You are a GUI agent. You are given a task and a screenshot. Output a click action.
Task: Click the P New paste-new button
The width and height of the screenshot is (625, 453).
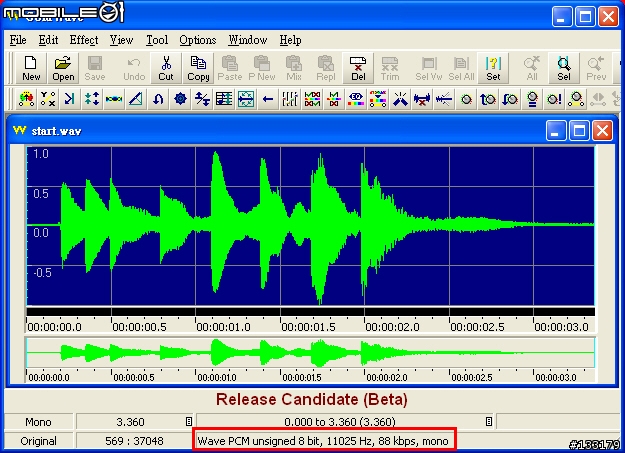[262, 68]
